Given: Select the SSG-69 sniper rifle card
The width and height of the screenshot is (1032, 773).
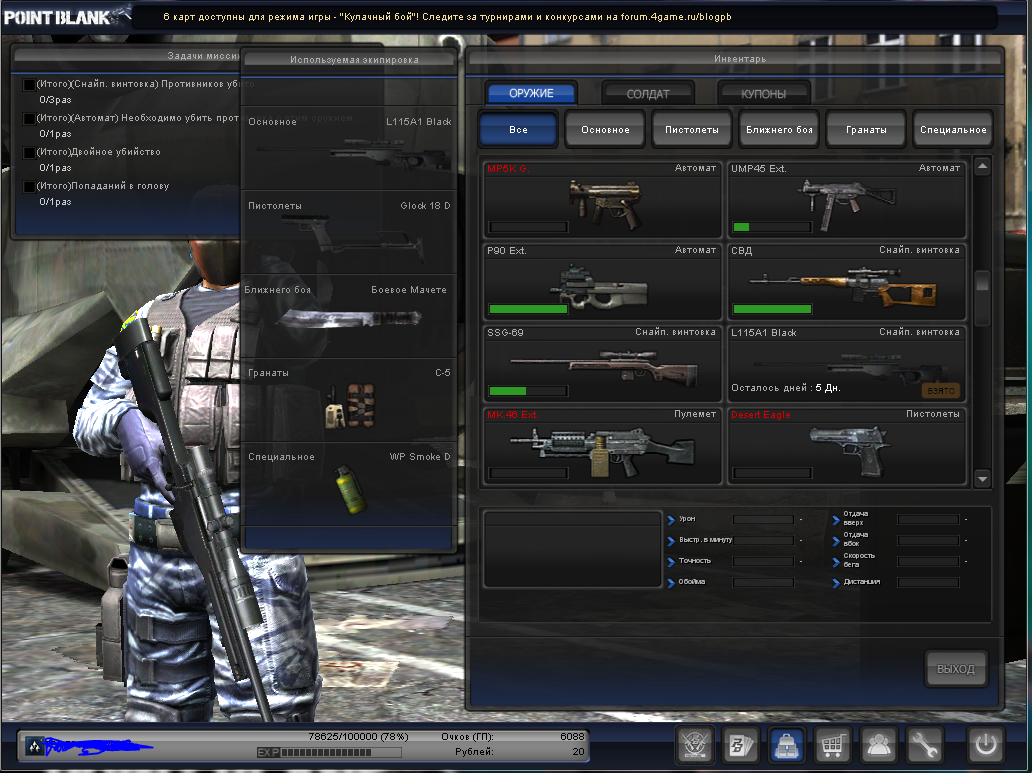Looking at the screenshot, I should pyautogui.click(x=602, y=363).
